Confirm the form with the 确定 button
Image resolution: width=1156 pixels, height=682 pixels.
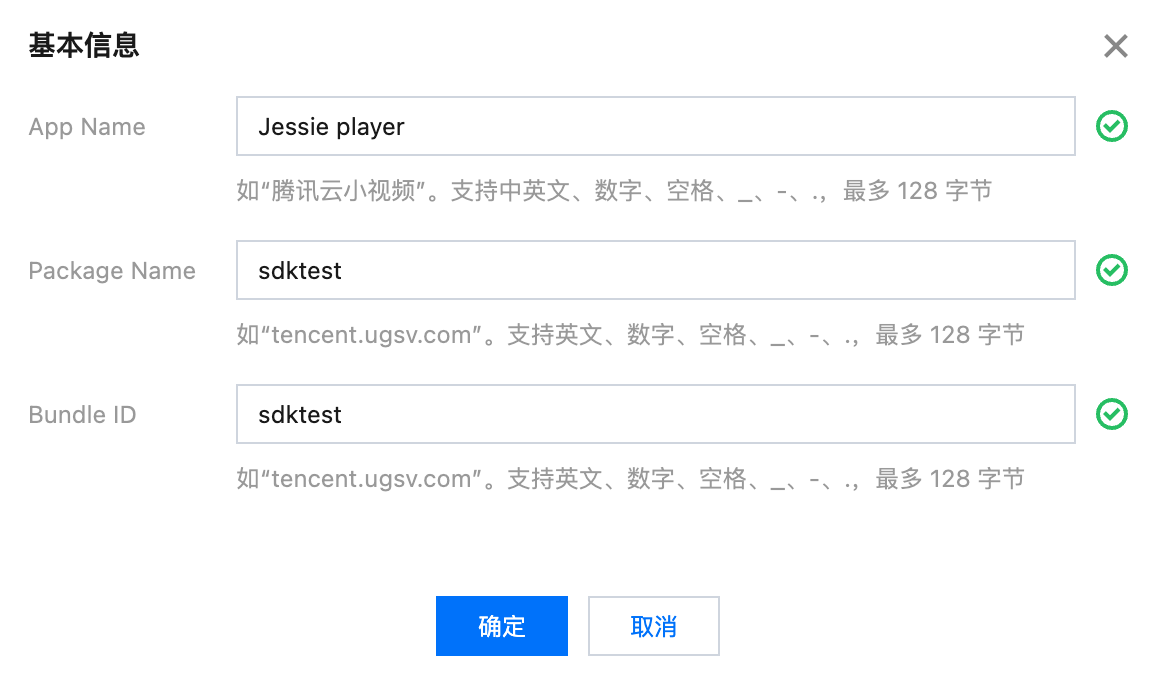[501, 626]
